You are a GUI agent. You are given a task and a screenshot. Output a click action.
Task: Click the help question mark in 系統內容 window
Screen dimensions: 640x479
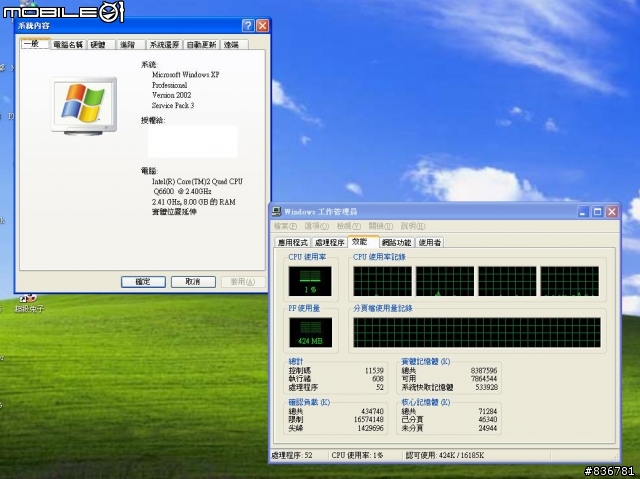(x=248, y=26)
